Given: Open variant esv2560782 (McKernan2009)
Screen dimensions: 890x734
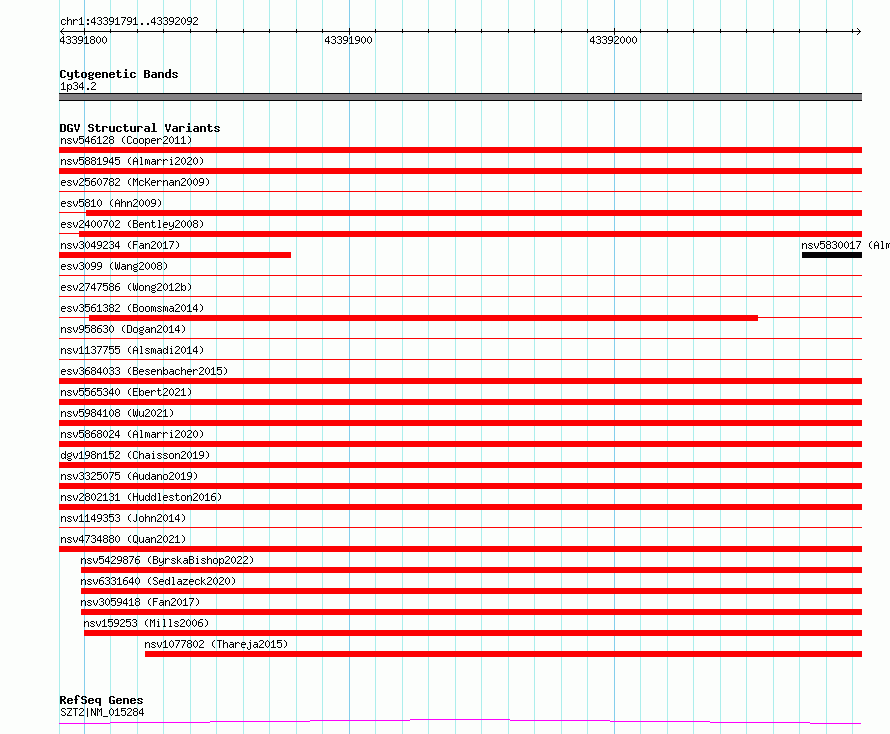Looking at the screenshot, I should pos(135,182).
